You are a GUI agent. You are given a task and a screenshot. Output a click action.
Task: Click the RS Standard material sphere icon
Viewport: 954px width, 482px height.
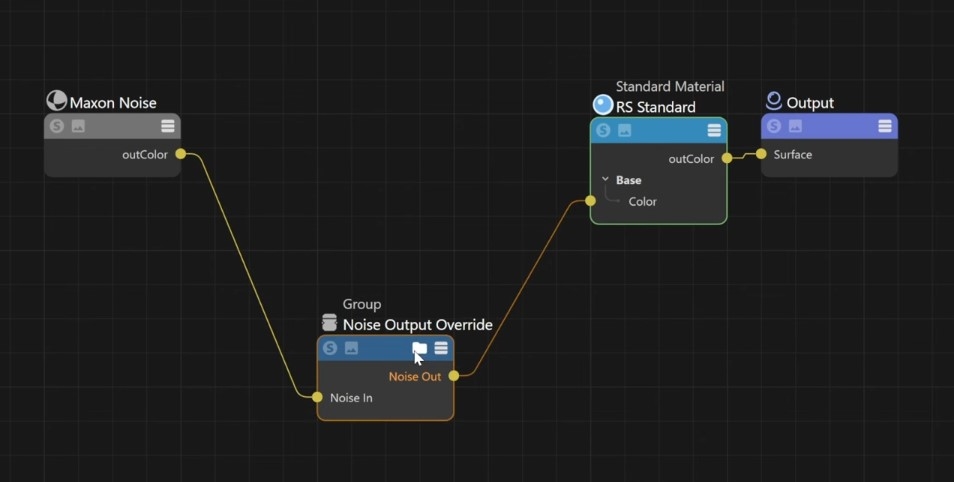tap(602, 105)
